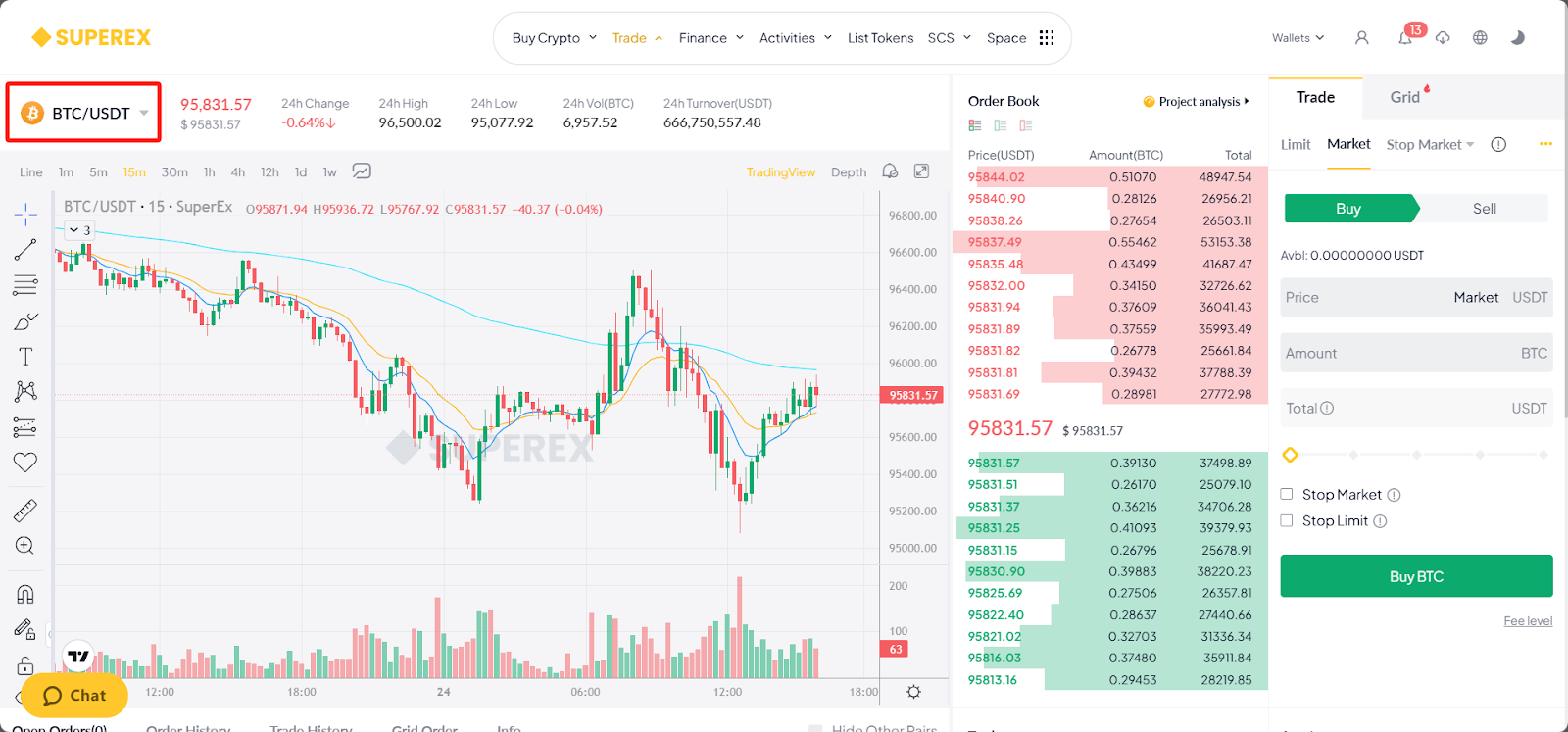
Task: Open List Tokens in navigation
Action: (880, 38)
